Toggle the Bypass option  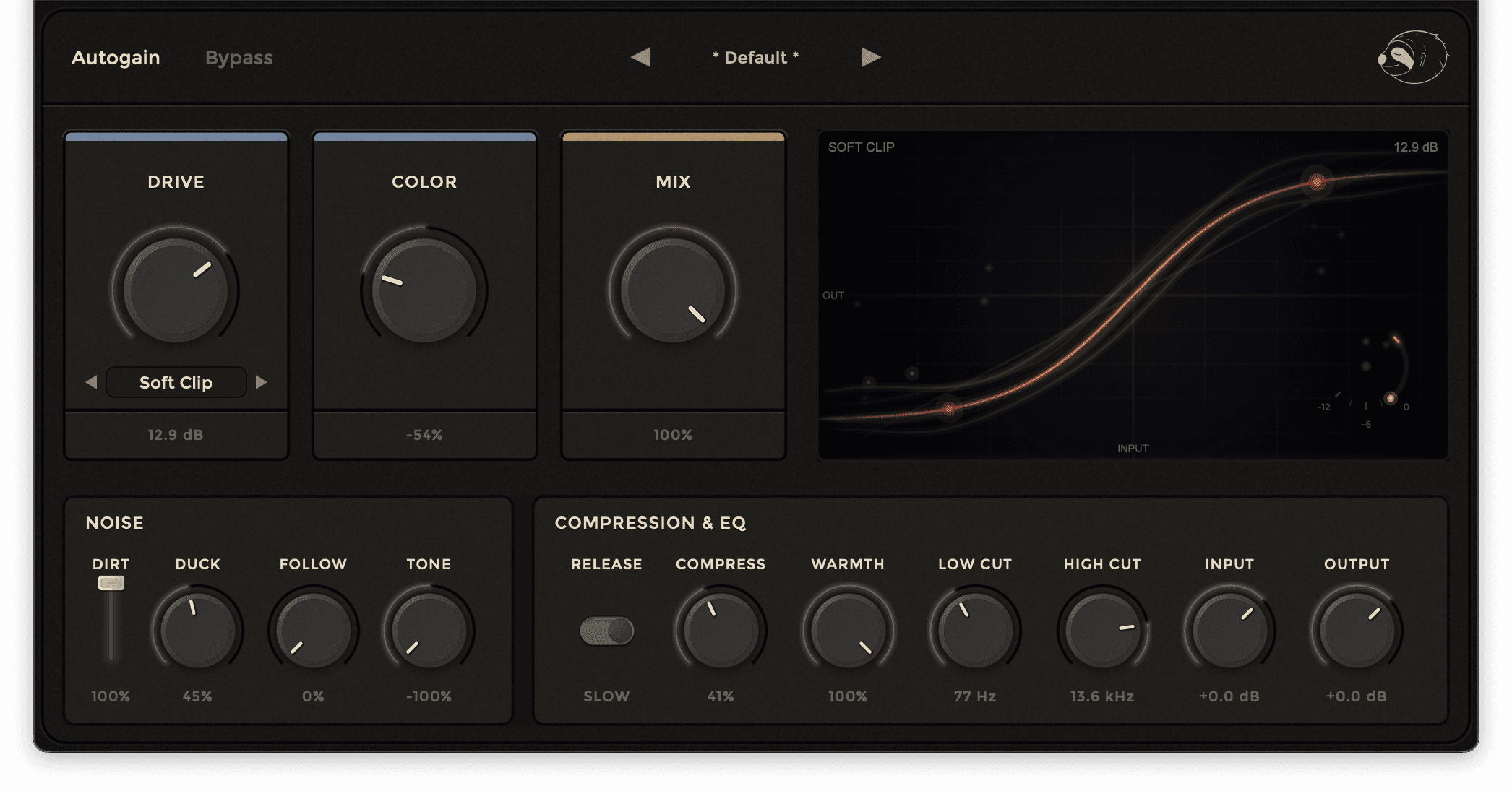click(x=239, y=58)
